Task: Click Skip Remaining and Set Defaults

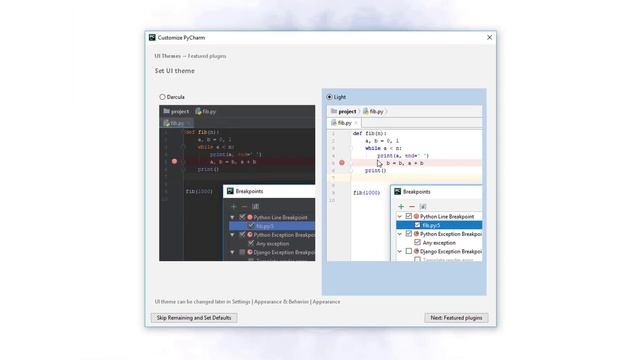Action: tap(194, 318)
